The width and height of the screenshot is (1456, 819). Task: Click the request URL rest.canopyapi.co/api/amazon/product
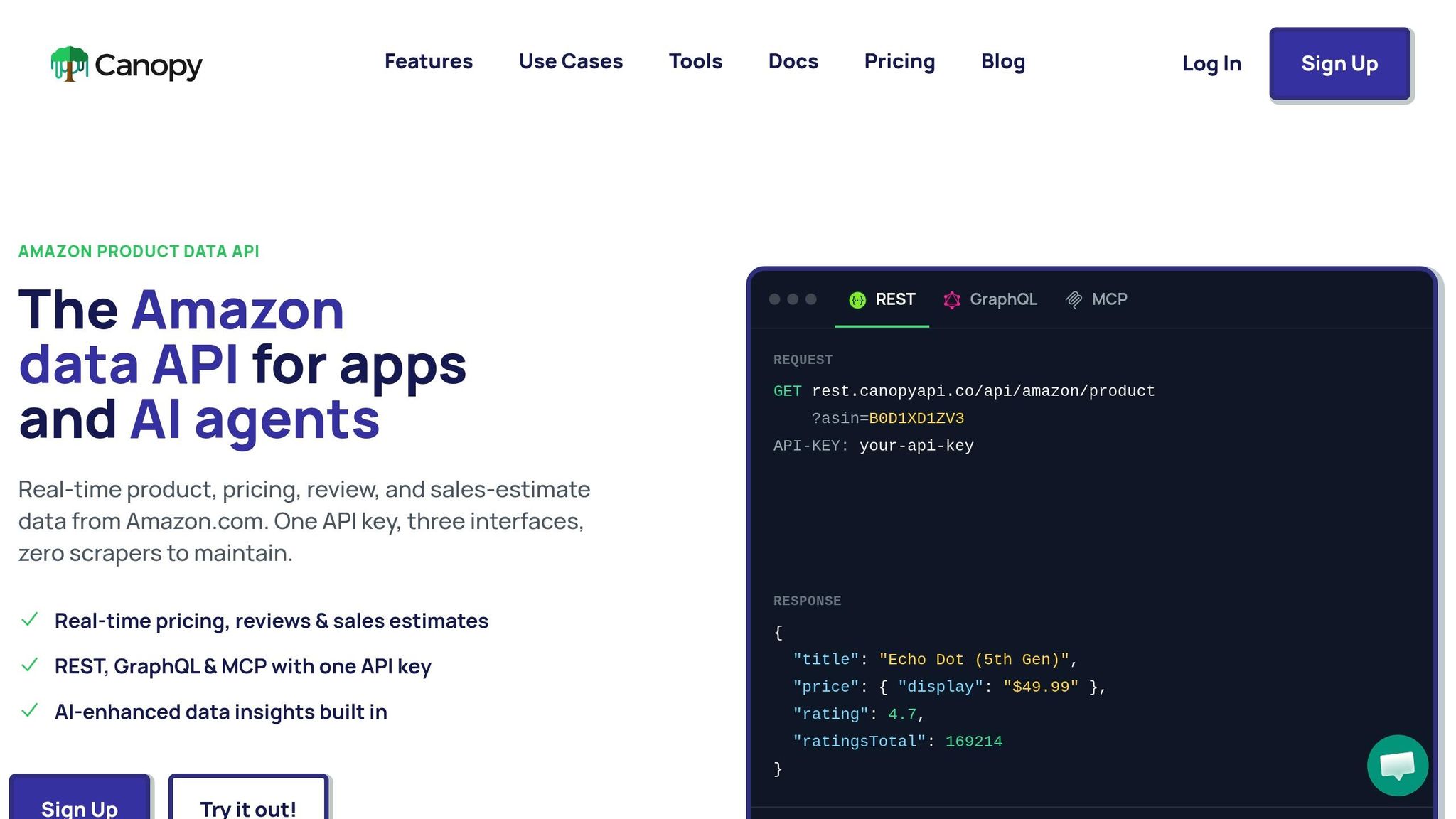[983, 392]
